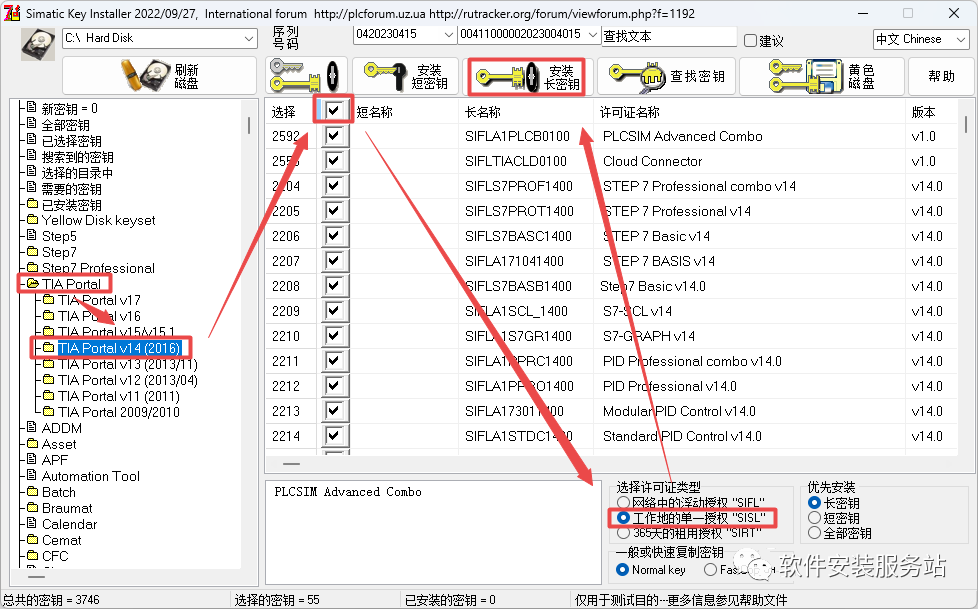This screenshot has height=609, width=978.
Task: Select priority install All Keys radio (全部密钥)
Action: 814,532
